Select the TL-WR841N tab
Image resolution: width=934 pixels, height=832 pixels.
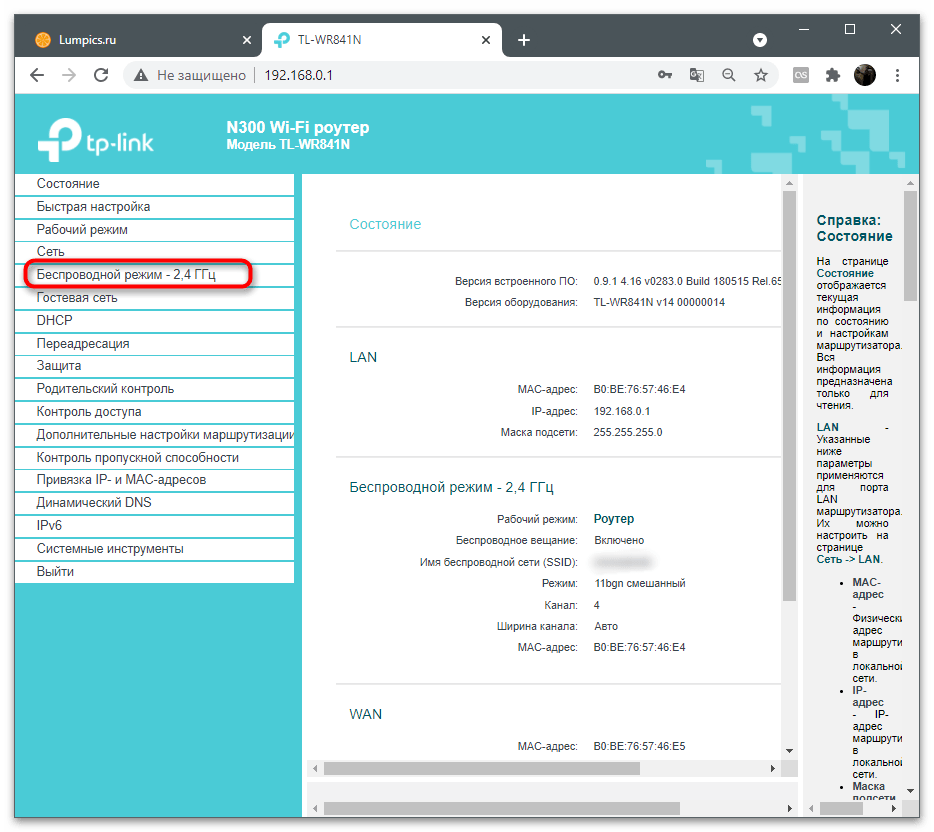click(381, 40)
